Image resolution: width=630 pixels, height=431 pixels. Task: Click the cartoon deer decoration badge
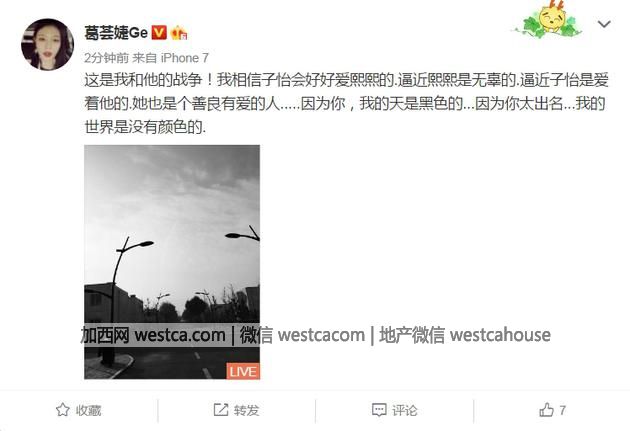(x=549, y=19)
